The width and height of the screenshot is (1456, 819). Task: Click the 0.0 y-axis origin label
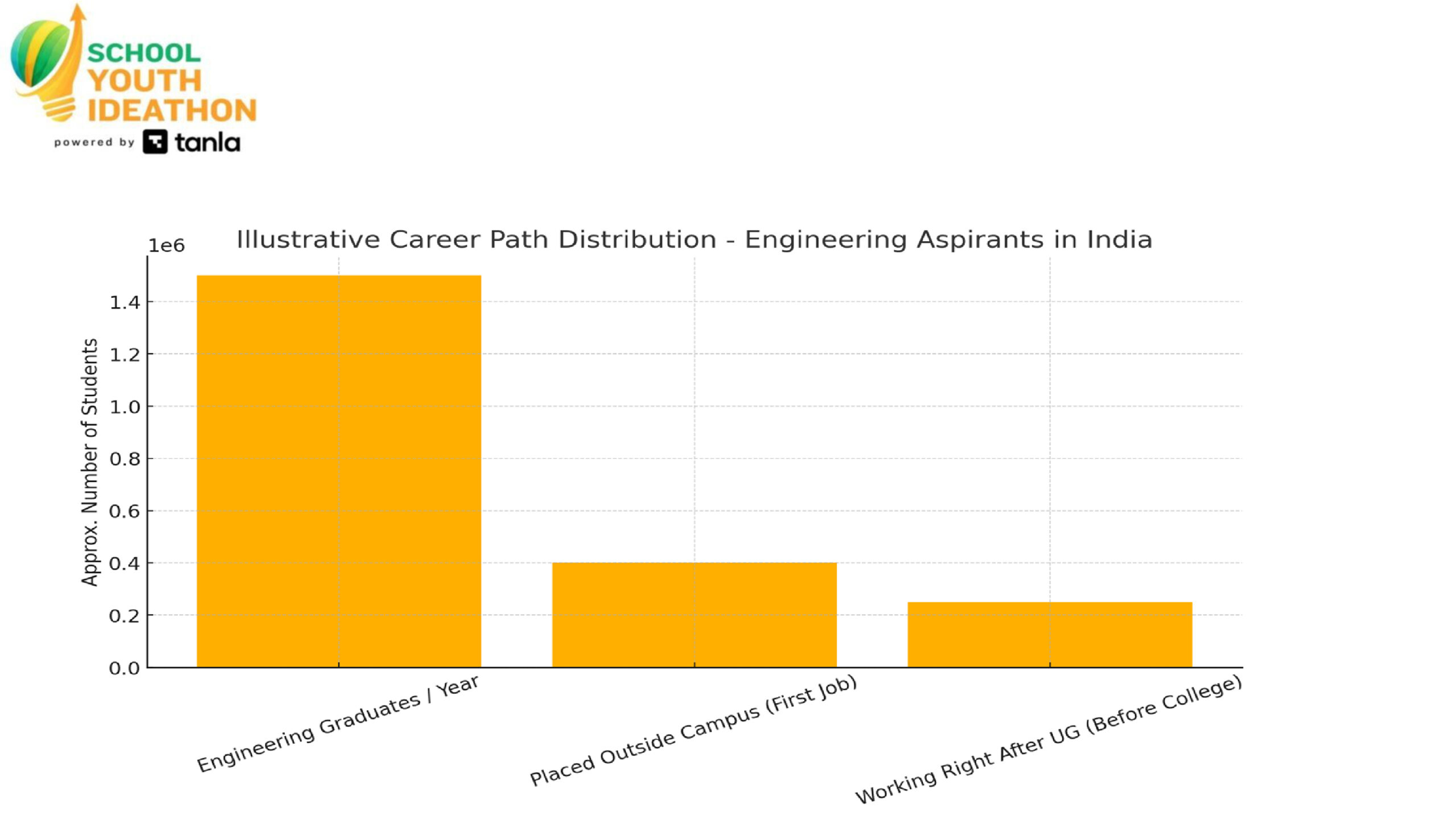point(125,668)
